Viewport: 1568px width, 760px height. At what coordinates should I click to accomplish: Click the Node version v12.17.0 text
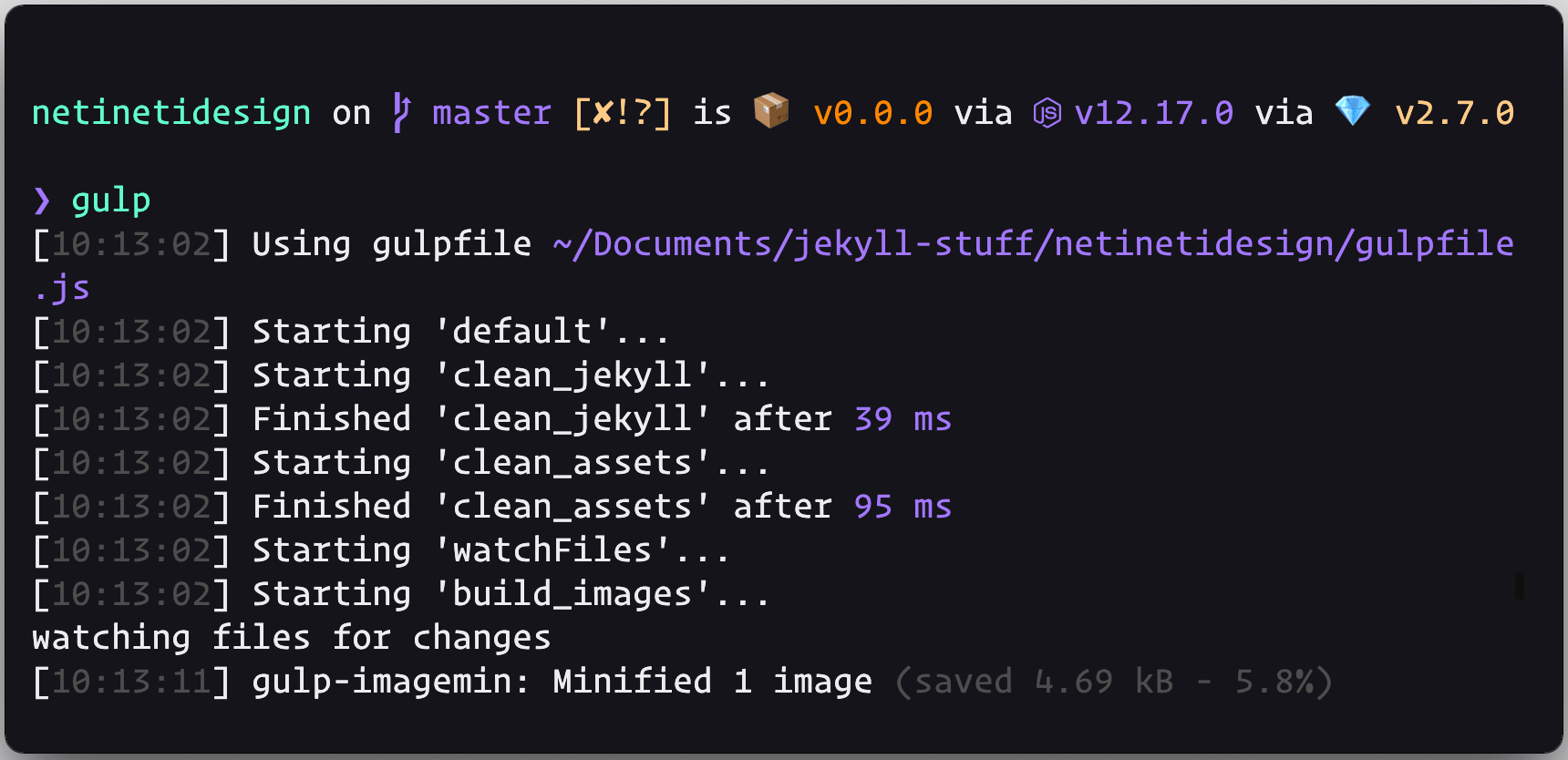(x=1154, y=113)
